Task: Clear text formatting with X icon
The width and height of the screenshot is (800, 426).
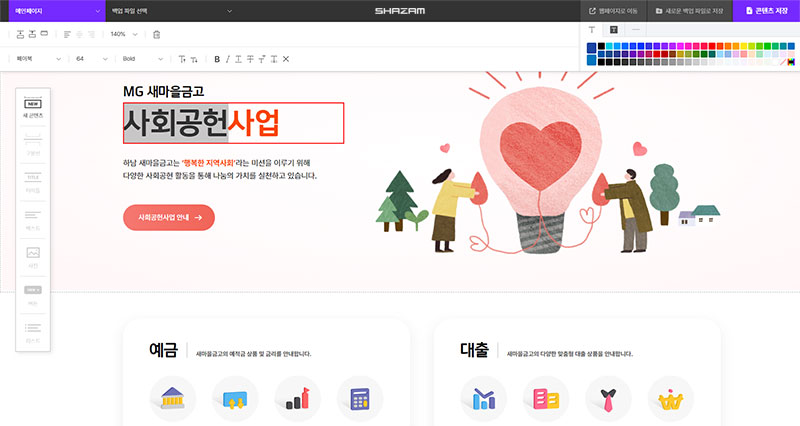Action: tap(286, 59)
